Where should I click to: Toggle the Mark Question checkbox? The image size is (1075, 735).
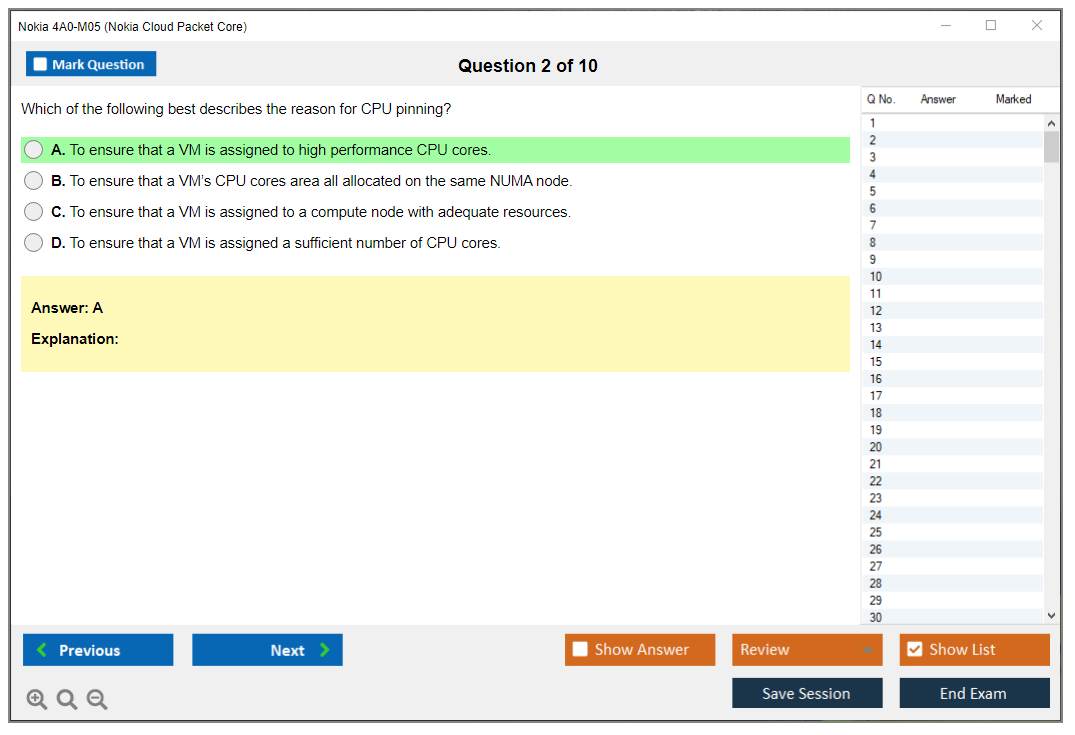click(41, 64)
